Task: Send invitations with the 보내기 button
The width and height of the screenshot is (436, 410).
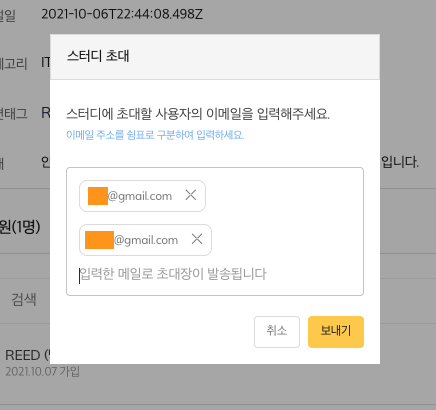Action: 336,332
